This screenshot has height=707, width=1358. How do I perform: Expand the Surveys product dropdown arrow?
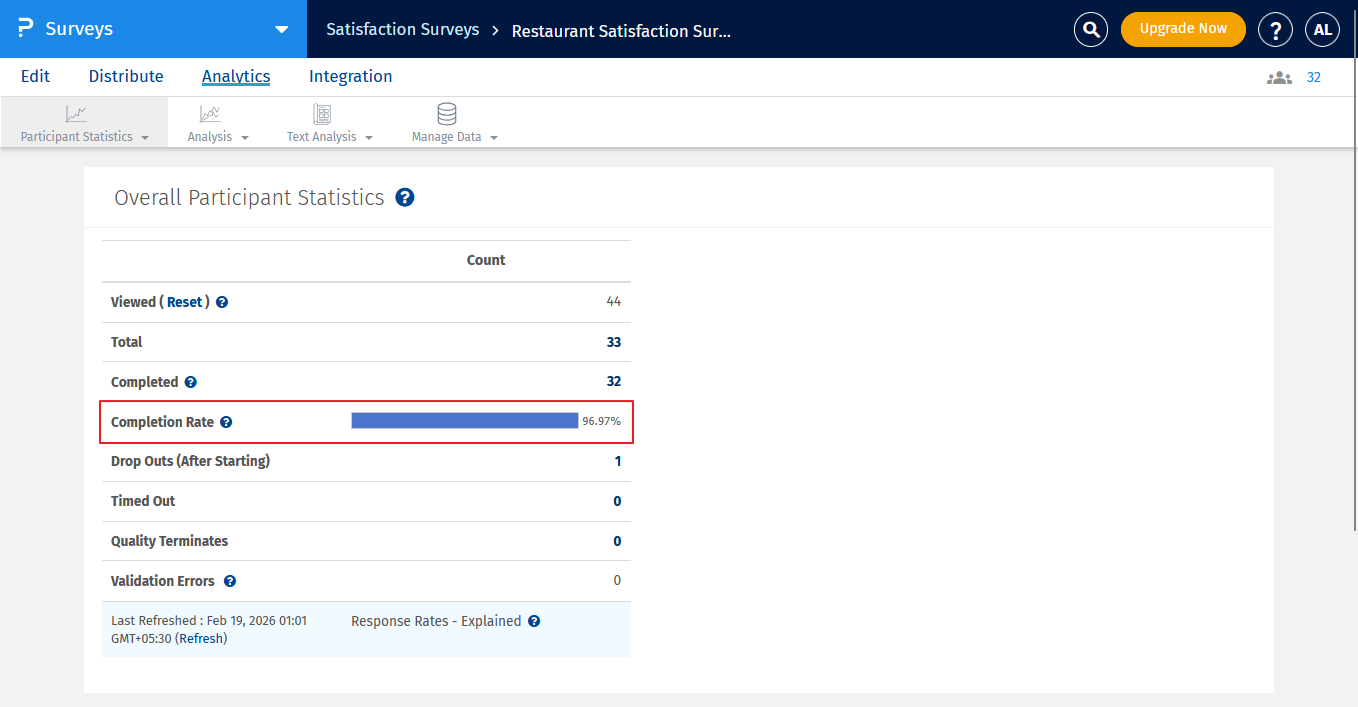(x=281, y=30)
